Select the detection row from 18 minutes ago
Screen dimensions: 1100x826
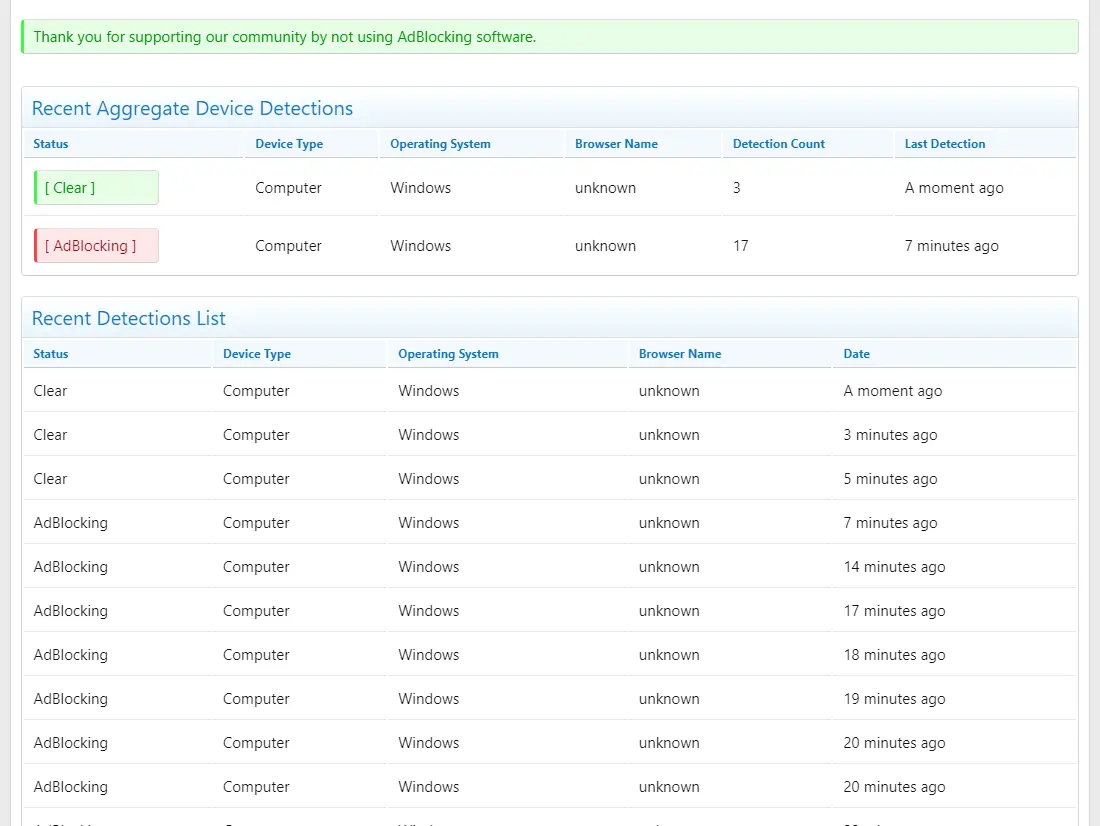(x=549, y=655)
